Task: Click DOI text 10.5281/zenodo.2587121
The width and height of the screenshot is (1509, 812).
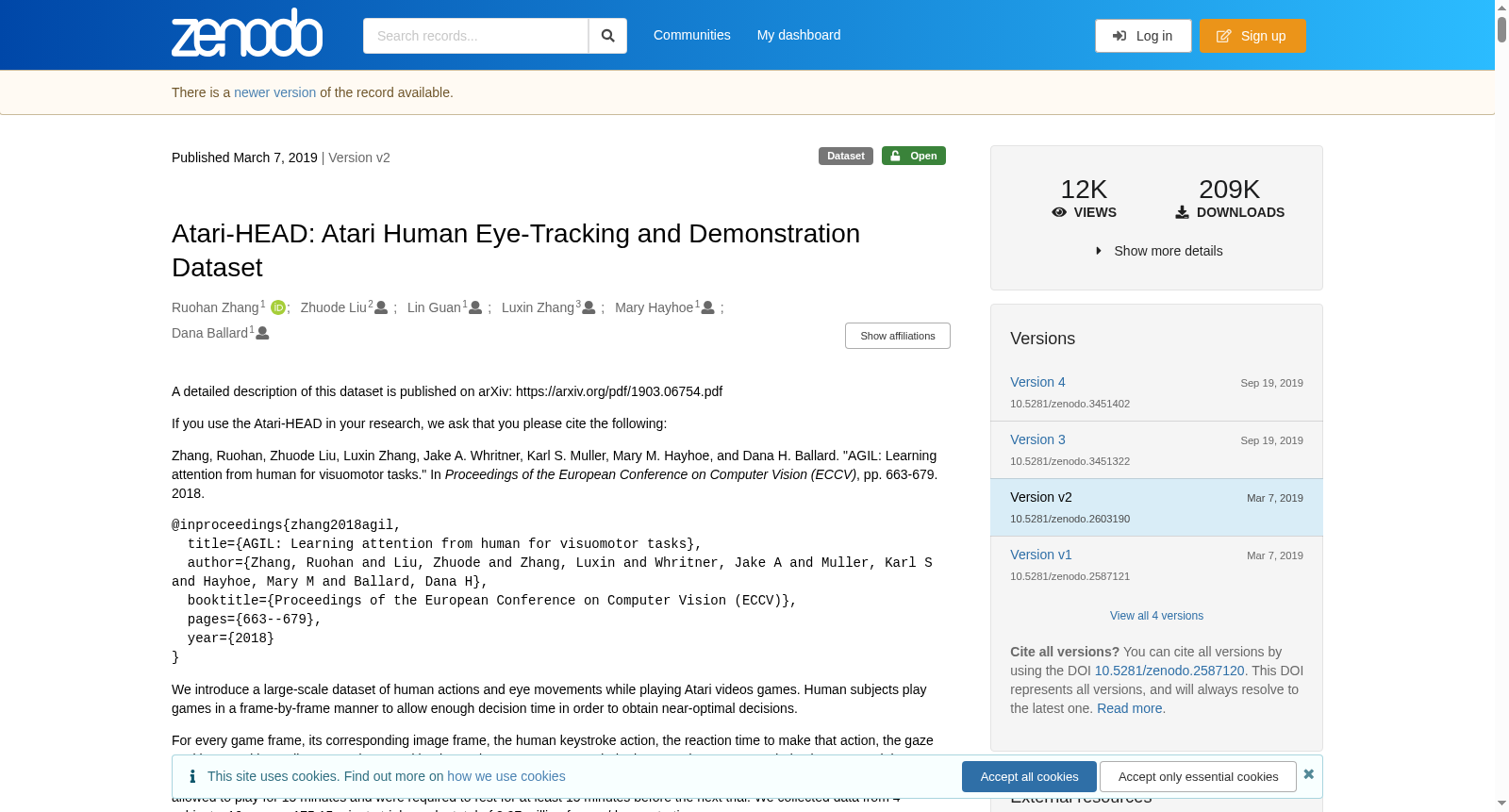Action: [1070, 576]
